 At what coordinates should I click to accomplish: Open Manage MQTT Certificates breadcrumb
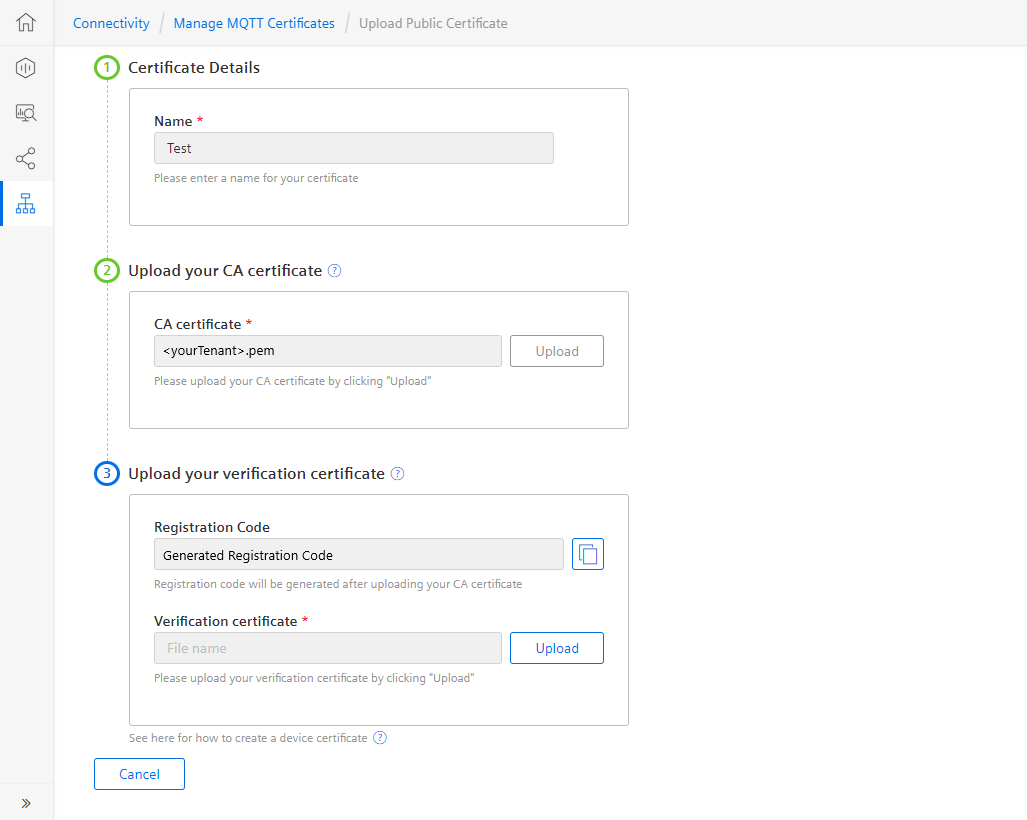pos(254,23)
